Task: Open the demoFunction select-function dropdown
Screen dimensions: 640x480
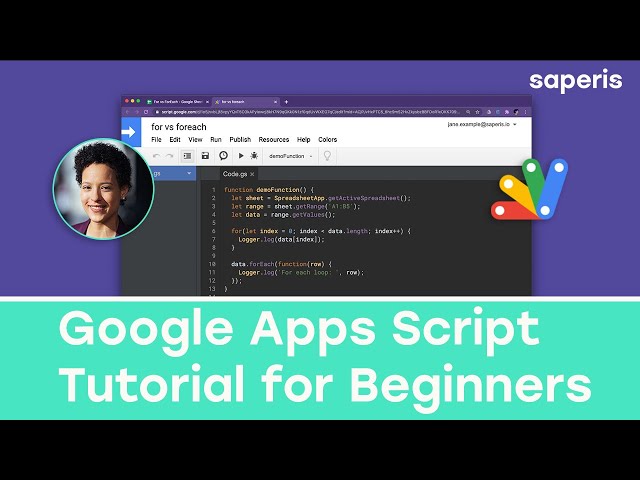Action: (x=291, y=156)
